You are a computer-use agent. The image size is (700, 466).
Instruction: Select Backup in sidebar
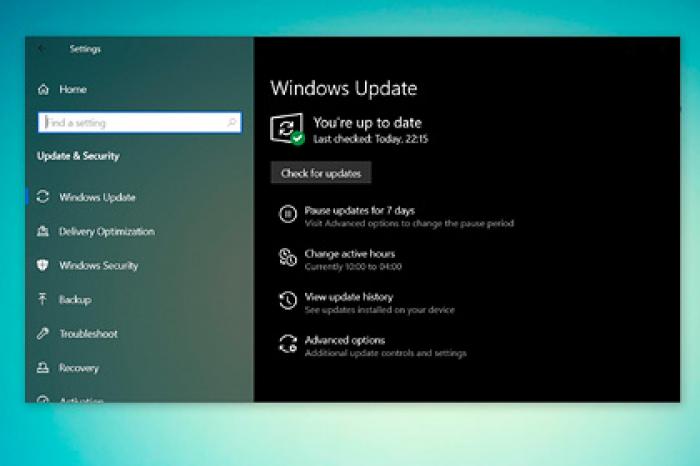pyautogui.click(x=75, y=300)
